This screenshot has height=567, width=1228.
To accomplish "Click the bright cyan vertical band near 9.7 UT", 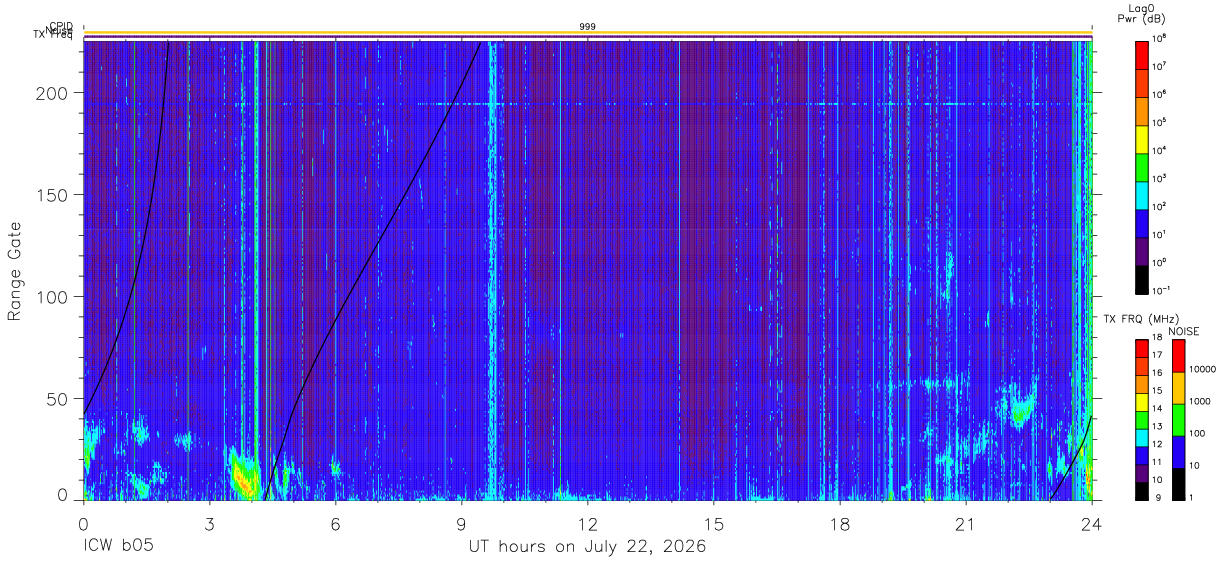I will tap(490, 270).
